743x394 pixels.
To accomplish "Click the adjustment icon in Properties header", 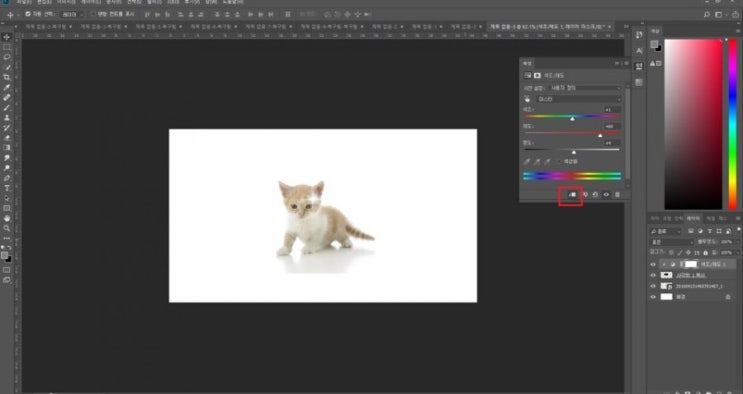I will (x=527, y=75).
